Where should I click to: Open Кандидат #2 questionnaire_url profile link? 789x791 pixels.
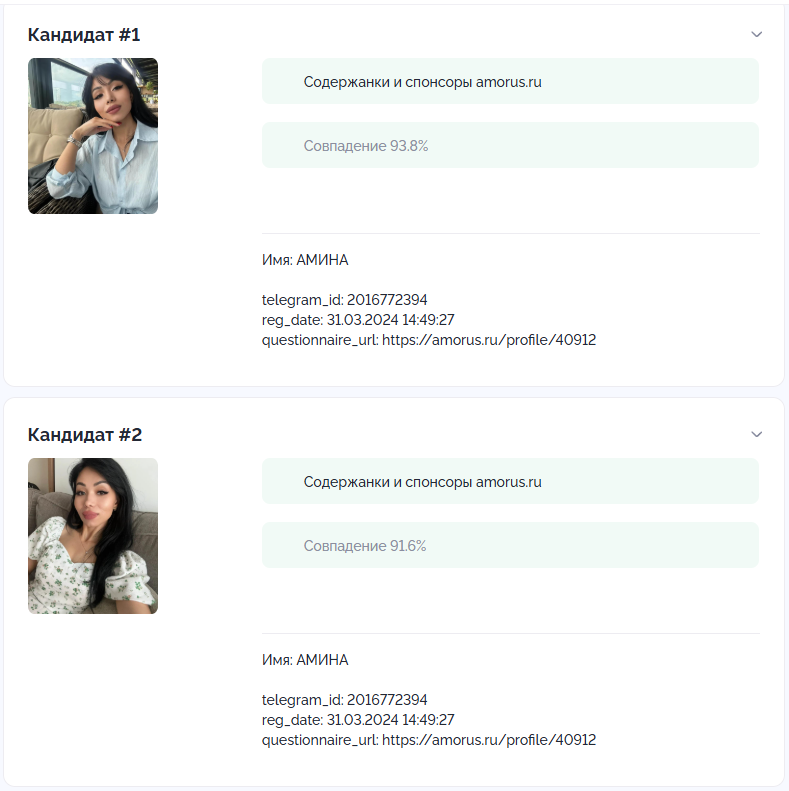pyautogui.click(x=489, y=740)
